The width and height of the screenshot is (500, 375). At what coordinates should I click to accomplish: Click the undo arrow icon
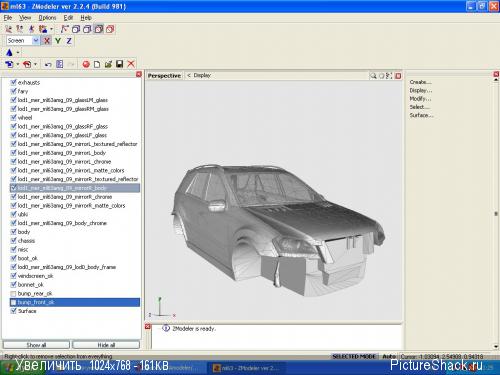48,64
